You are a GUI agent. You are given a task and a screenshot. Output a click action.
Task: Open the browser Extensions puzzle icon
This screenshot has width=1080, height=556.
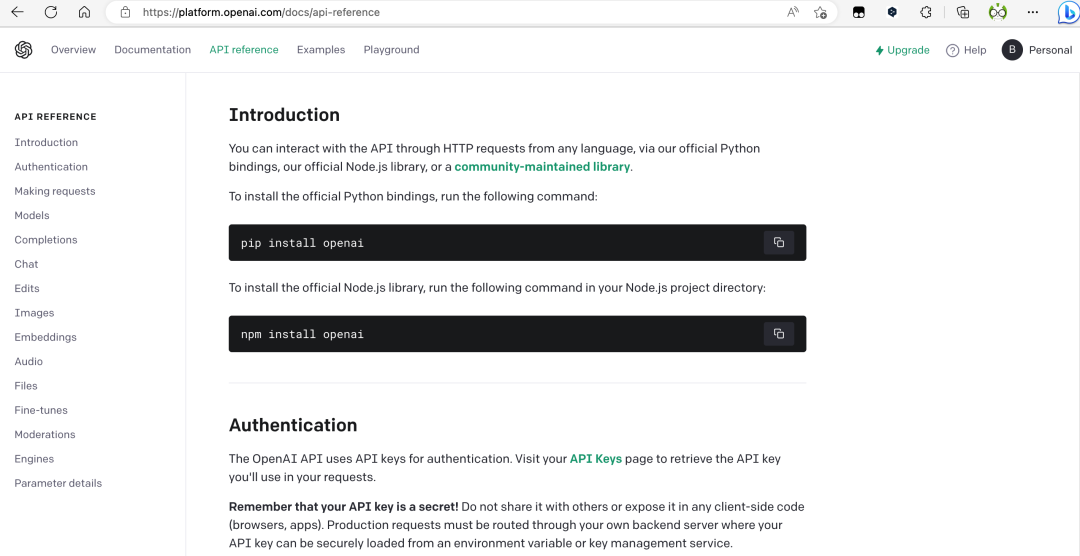(x=926, y=12)
